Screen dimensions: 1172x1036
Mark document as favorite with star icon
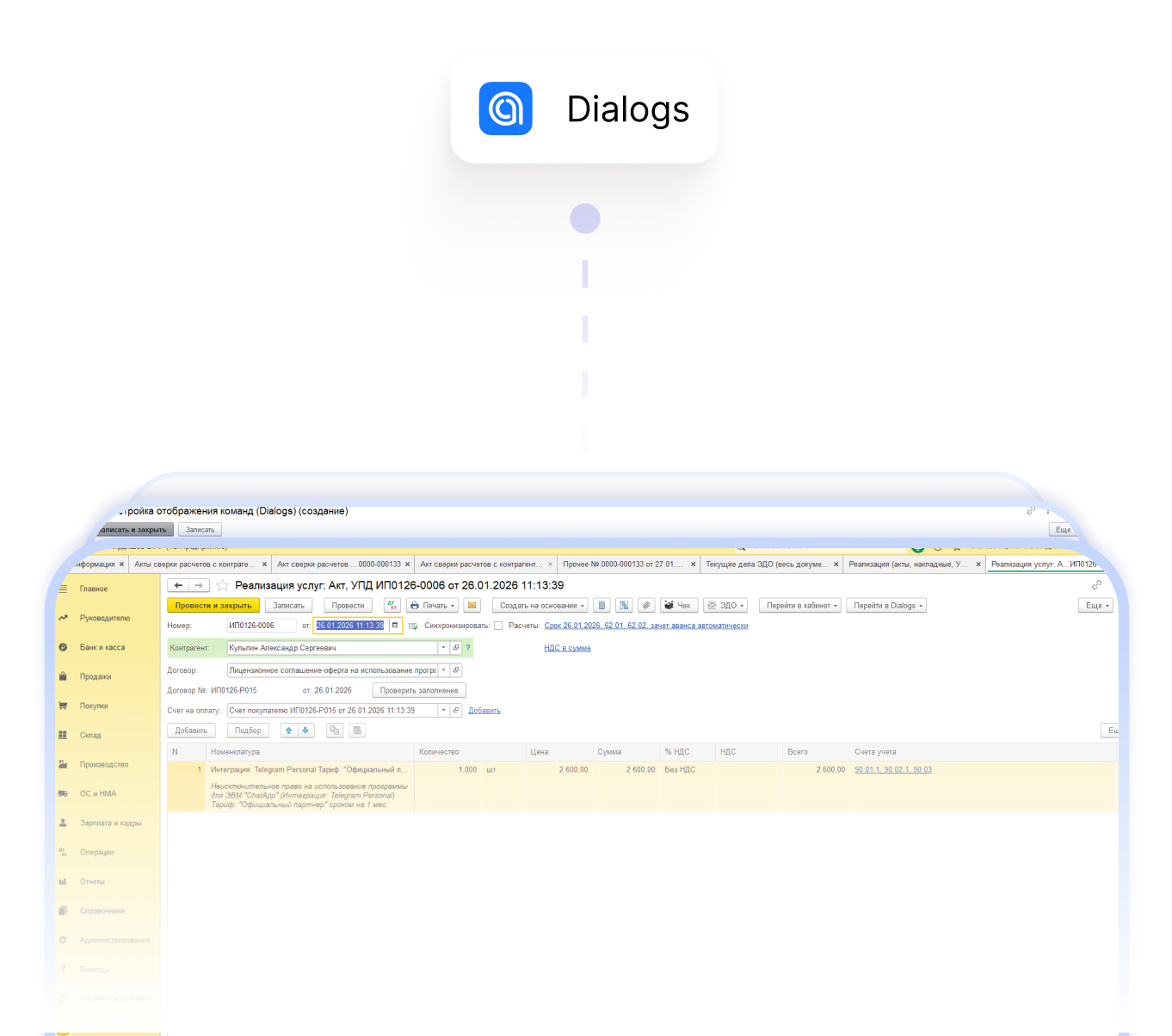pos(223,586)
